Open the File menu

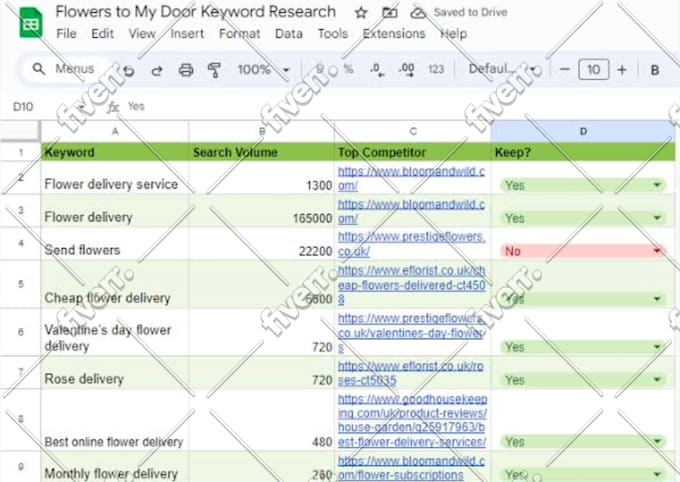pos(66,33)
